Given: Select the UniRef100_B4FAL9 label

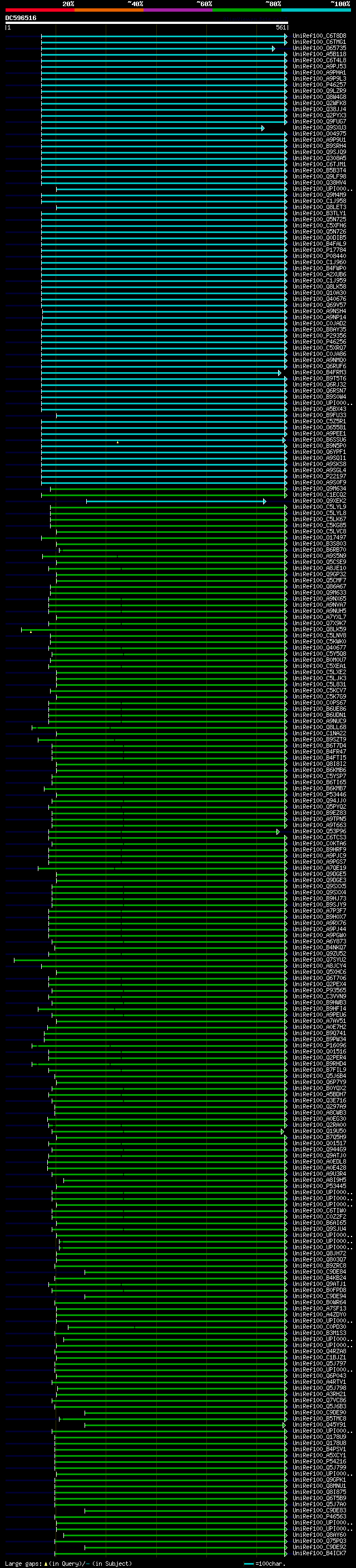Looking at the screenshot, I should (x=319, y=244).
